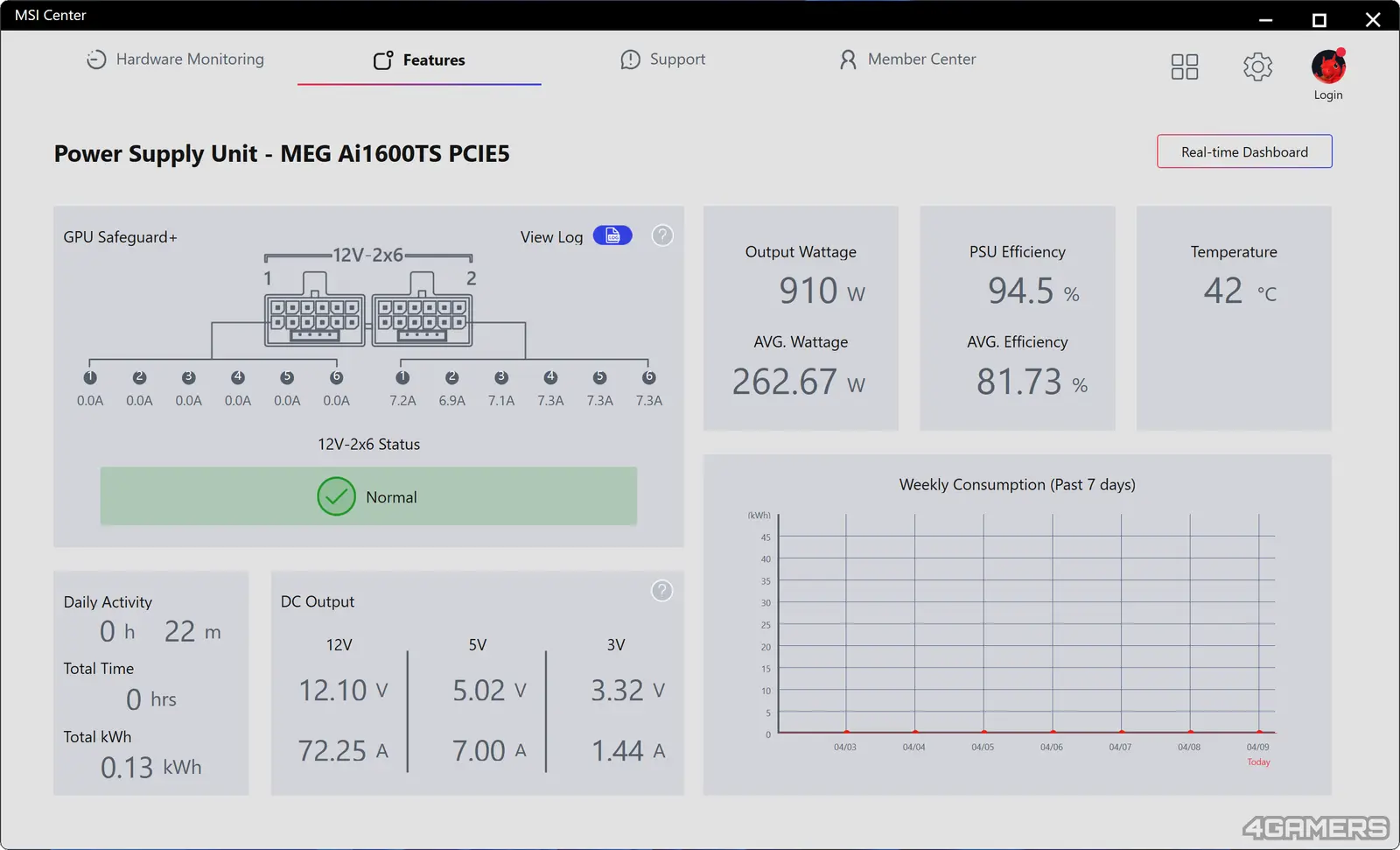Click the 0 hrs total time value
The image size is (1400, 850).
tap(151, 699)
